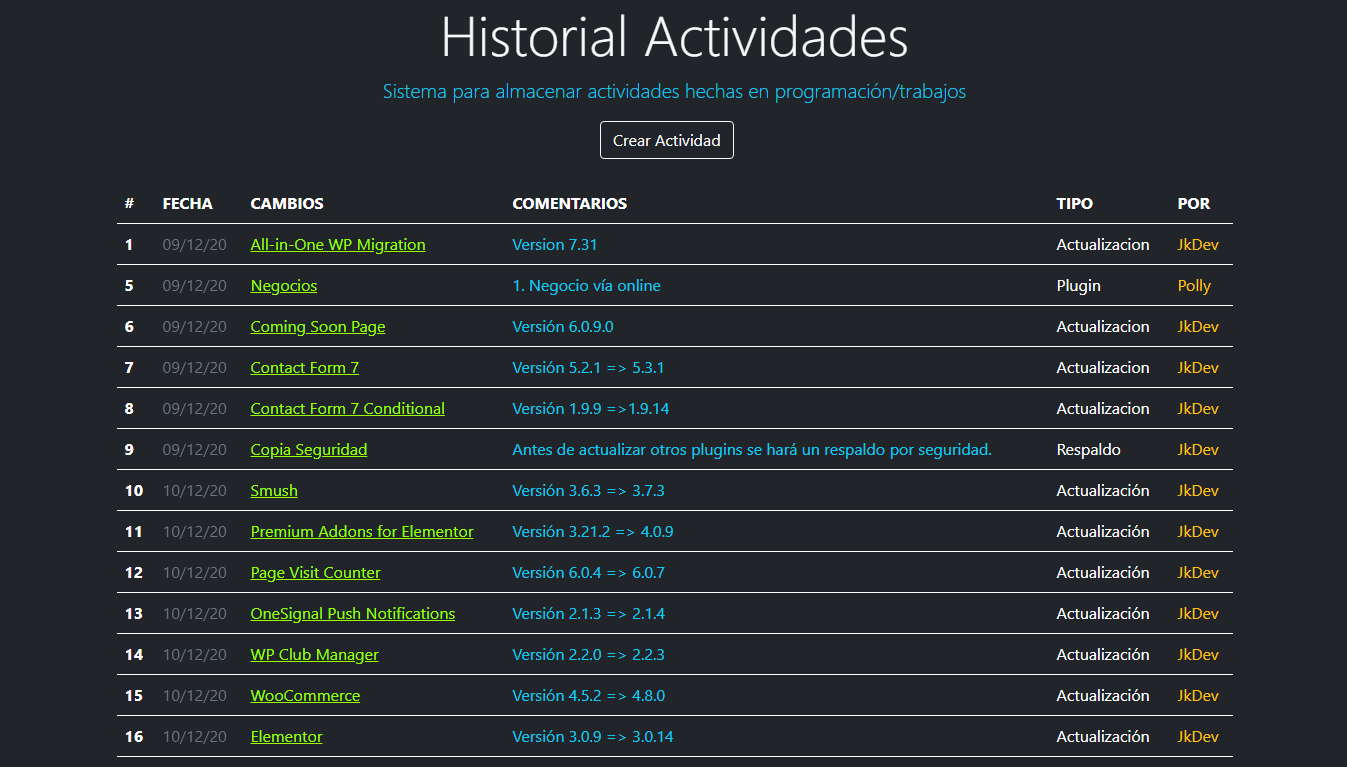Open the Contact Form 7 Conditional link

[348, 409]
